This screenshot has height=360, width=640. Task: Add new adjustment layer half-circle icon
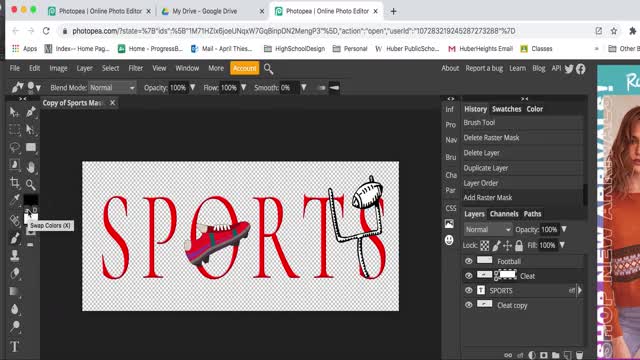[532, 355]
